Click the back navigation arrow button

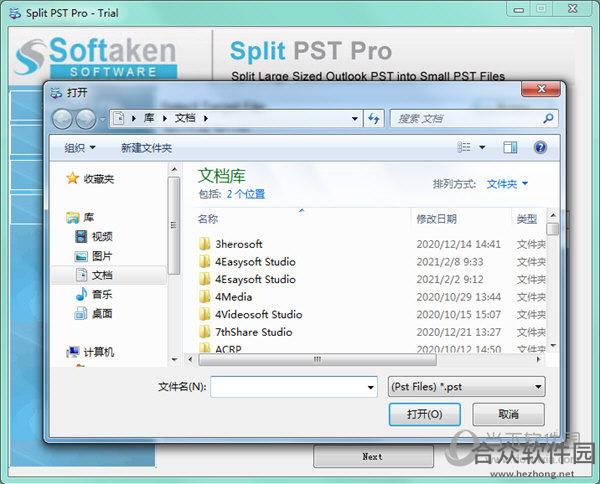click(x=62, y=119)
